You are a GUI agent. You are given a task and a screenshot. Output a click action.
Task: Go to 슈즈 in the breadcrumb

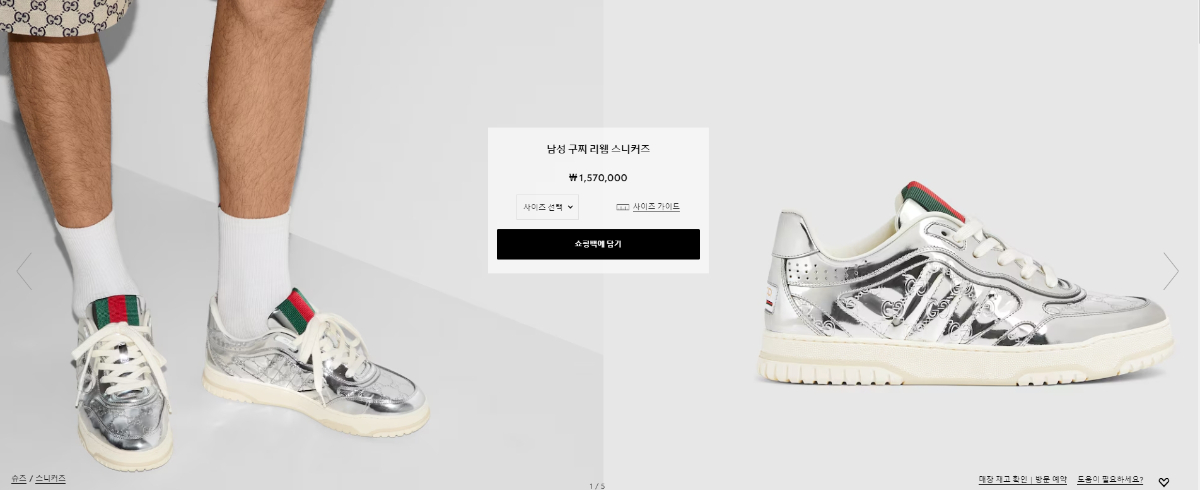point(18,479)
